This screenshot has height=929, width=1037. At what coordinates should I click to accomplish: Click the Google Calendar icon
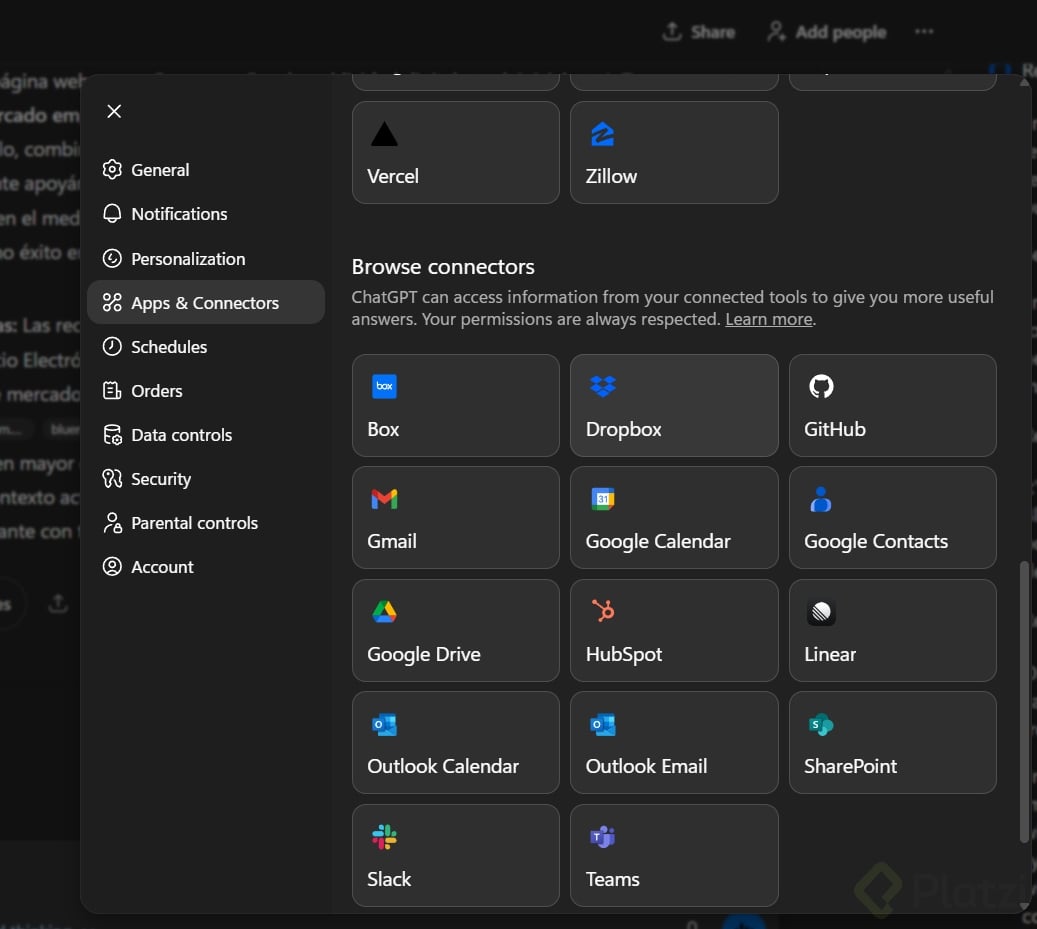pyautogui.click(x=603, y=499)
